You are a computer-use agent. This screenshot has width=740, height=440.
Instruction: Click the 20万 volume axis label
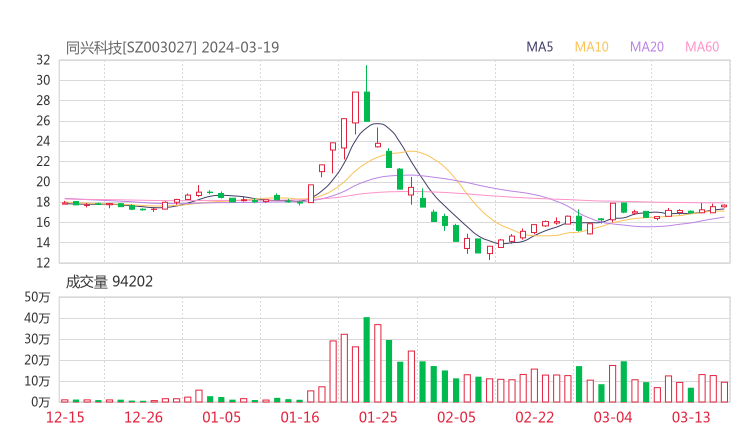click(37, 360)
